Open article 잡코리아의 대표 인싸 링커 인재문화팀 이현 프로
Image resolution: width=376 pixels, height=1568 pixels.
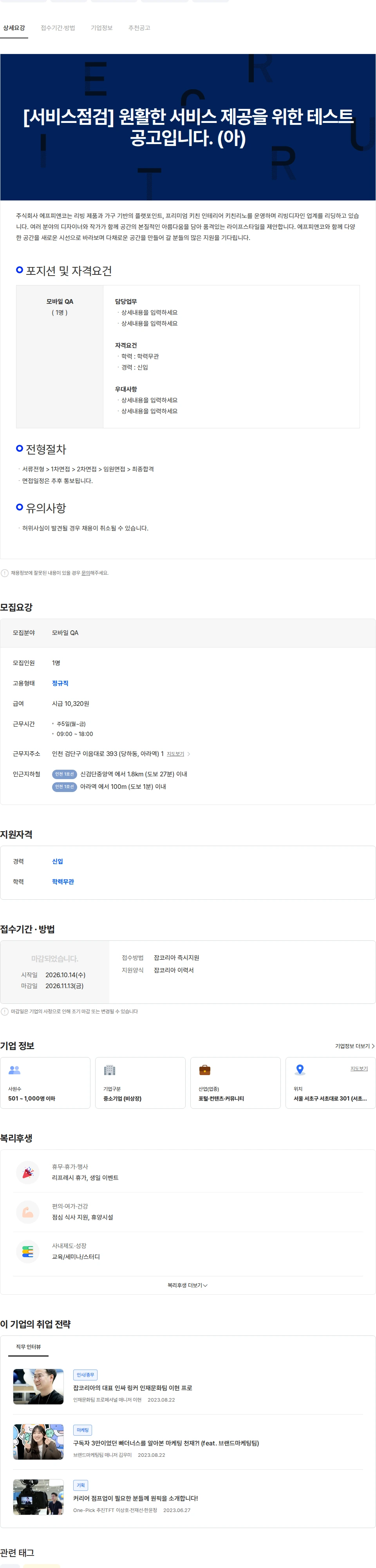click(x=133, y=1388)
